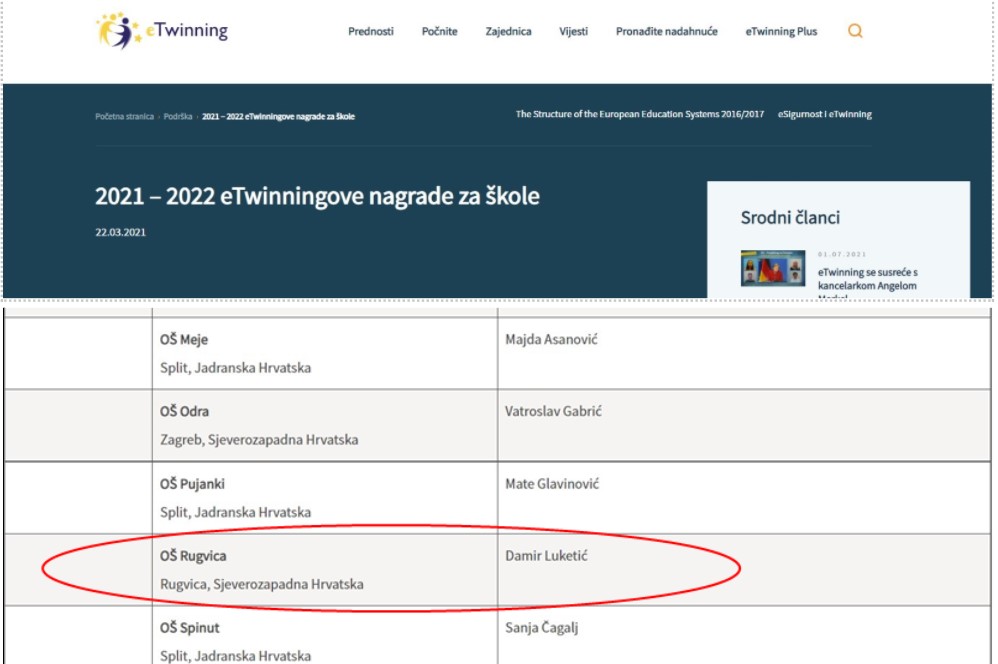
Task: Select the name 'Sanja Čagalj'
Action: (x=542, y=628)
